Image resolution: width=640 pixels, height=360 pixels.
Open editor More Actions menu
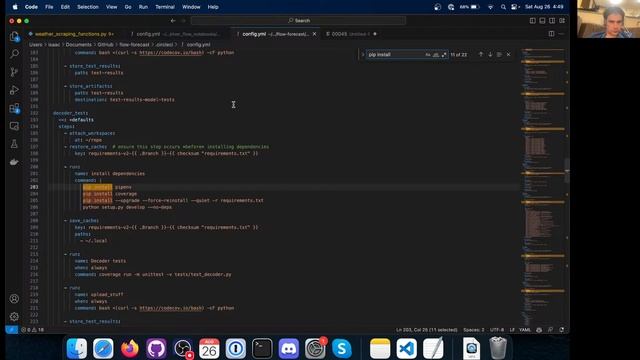(561, 34)
